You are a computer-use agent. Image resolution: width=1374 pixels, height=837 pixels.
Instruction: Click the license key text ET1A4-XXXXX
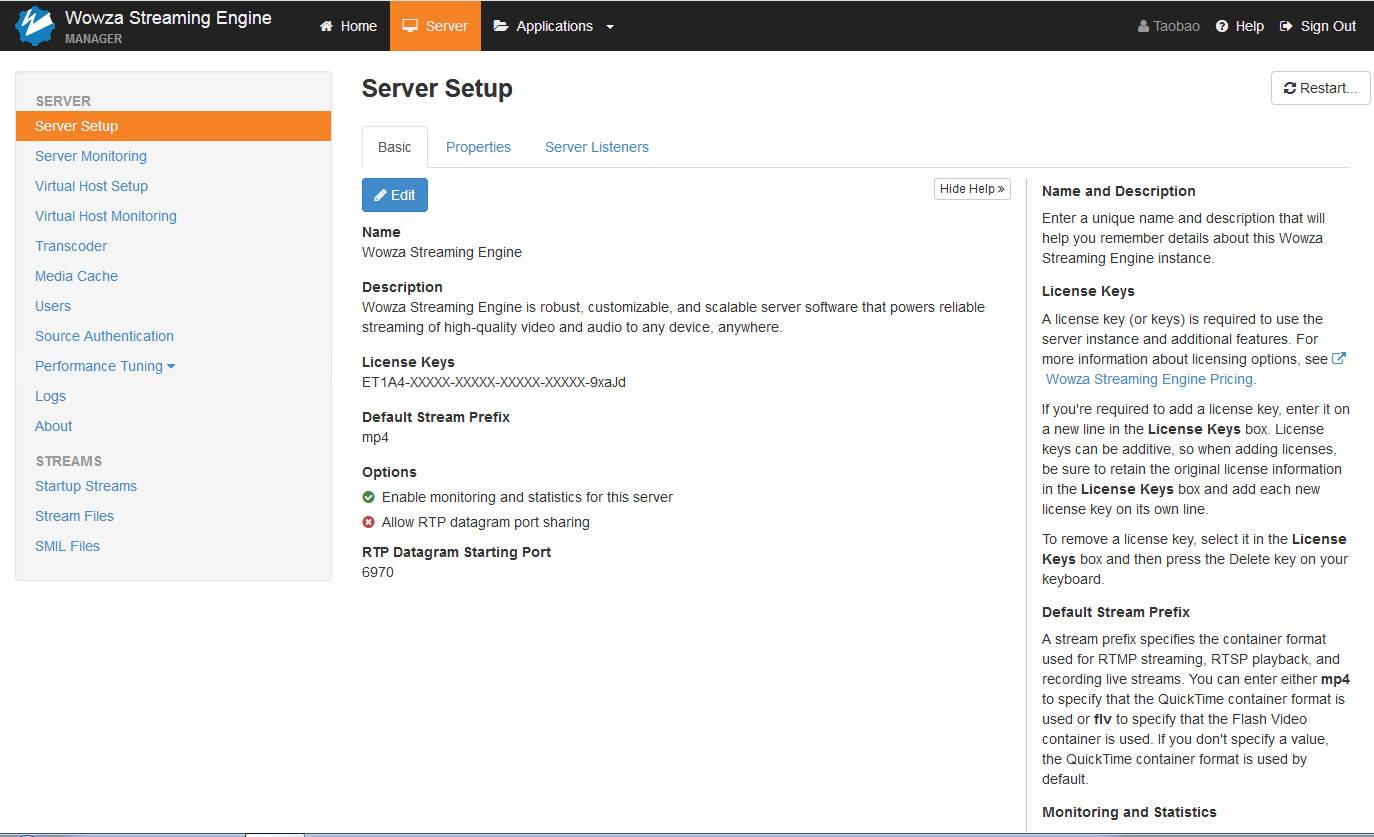pyautogui.click(x=494, y=382)
